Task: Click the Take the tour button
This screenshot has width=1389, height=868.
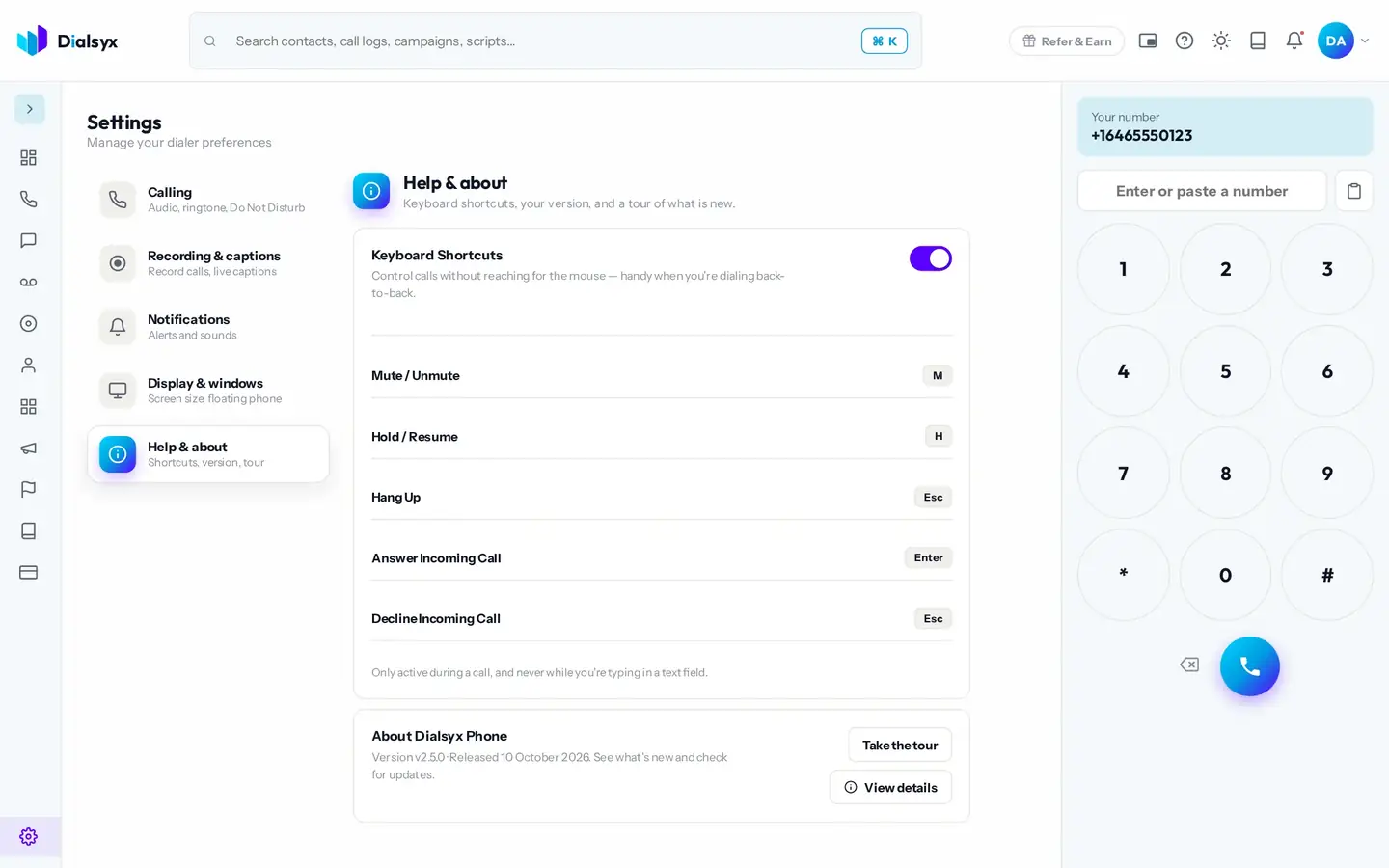Action: [900, 745]
